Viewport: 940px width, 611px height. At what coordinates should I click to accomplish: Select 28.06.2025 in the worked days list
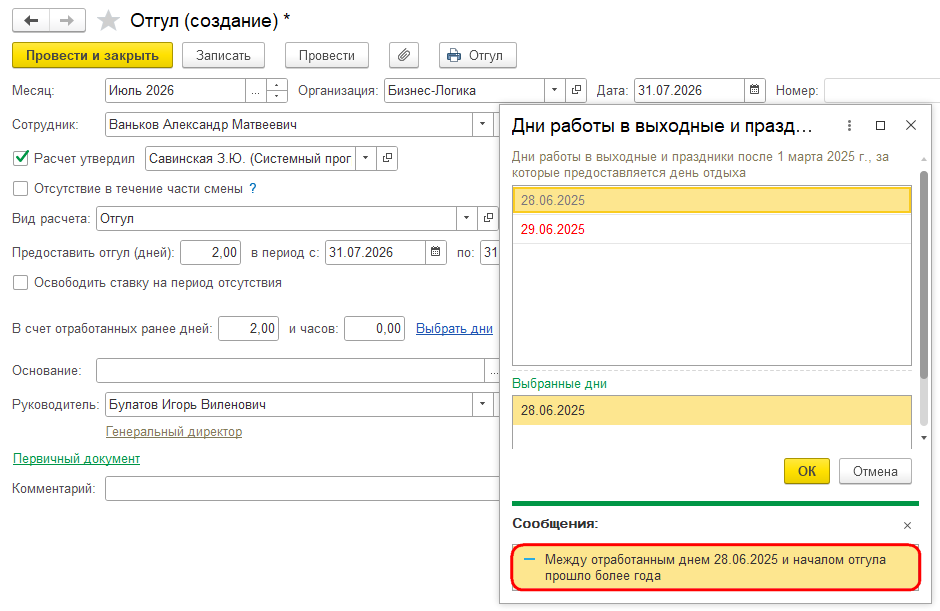[712, 200]
